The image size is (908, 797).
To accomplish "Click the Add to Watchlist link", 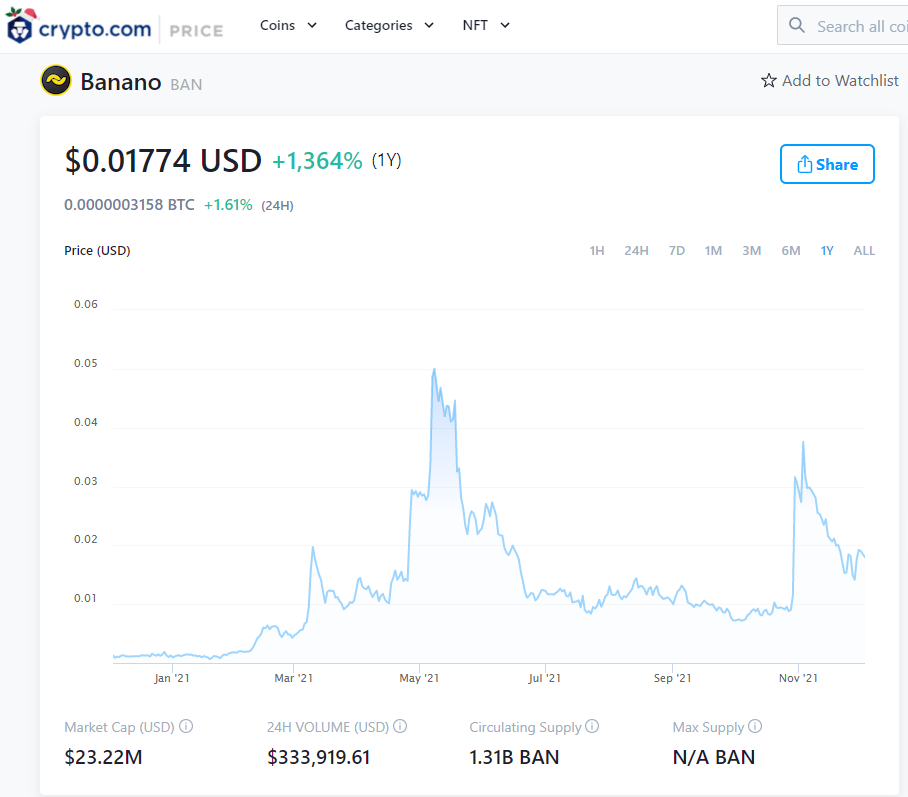I will click(830, 81).
